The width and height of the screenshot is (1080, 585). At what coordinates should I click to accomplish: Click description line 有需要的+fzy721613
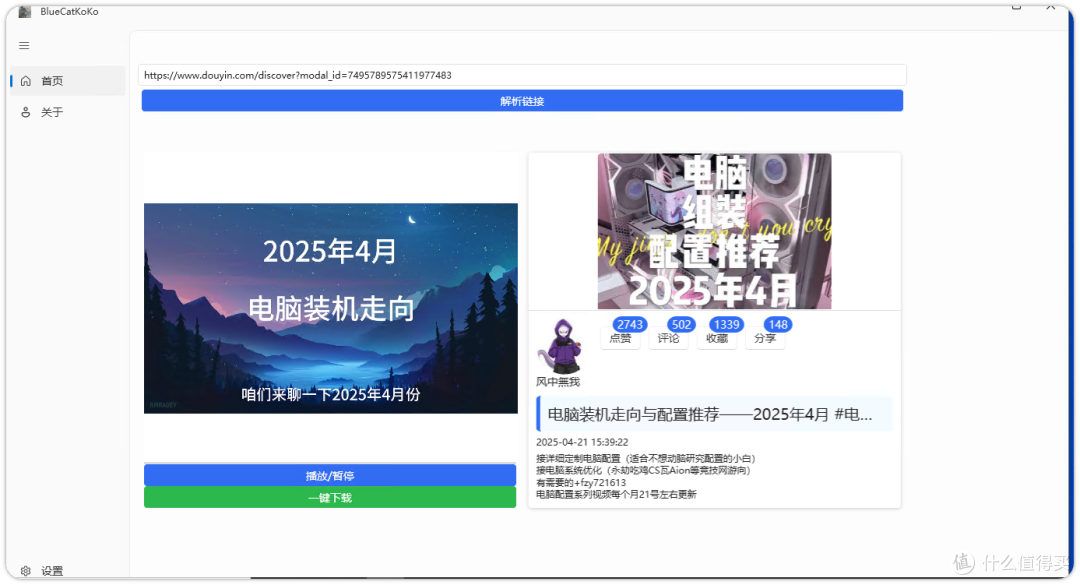581,482
